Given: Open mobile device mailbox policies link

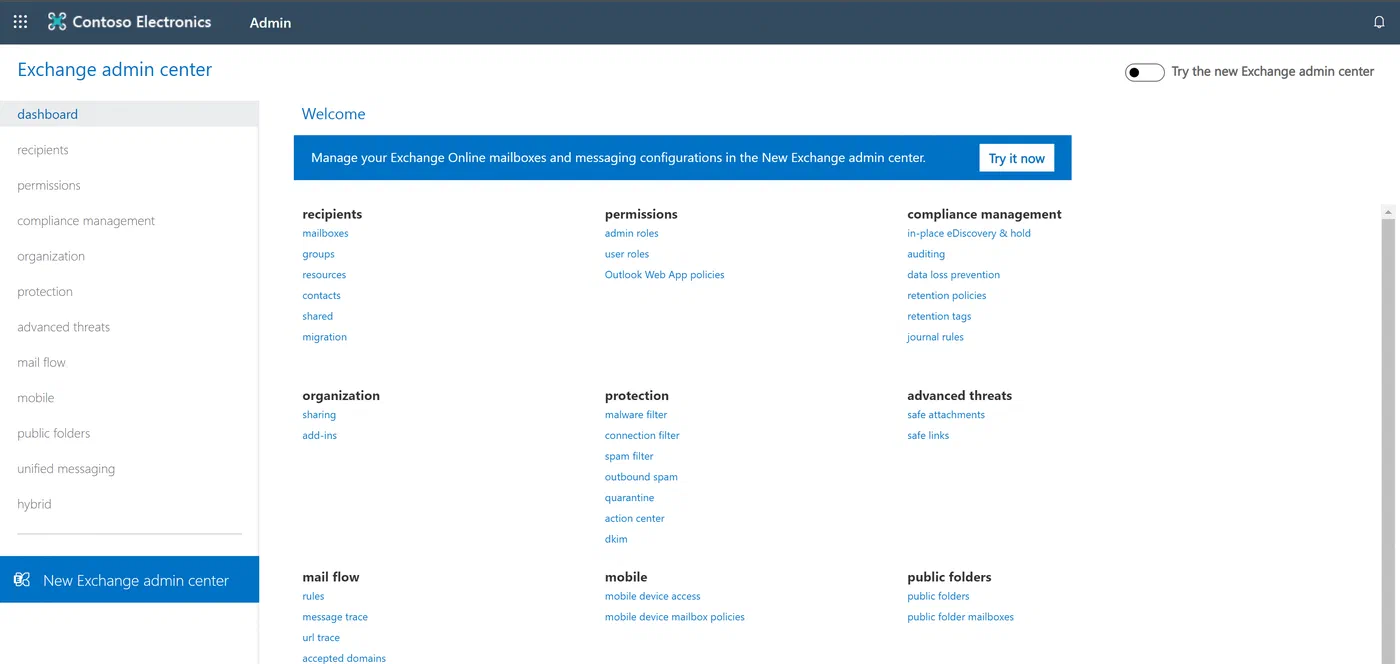Looking at the screenshot, I should tap(674, 617).
